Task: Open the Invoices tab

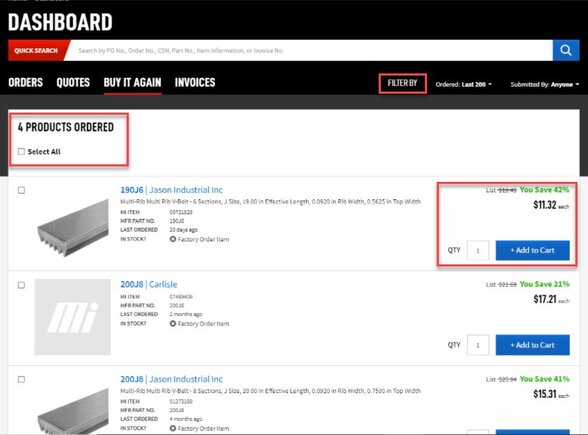Action: click(195, 82)
